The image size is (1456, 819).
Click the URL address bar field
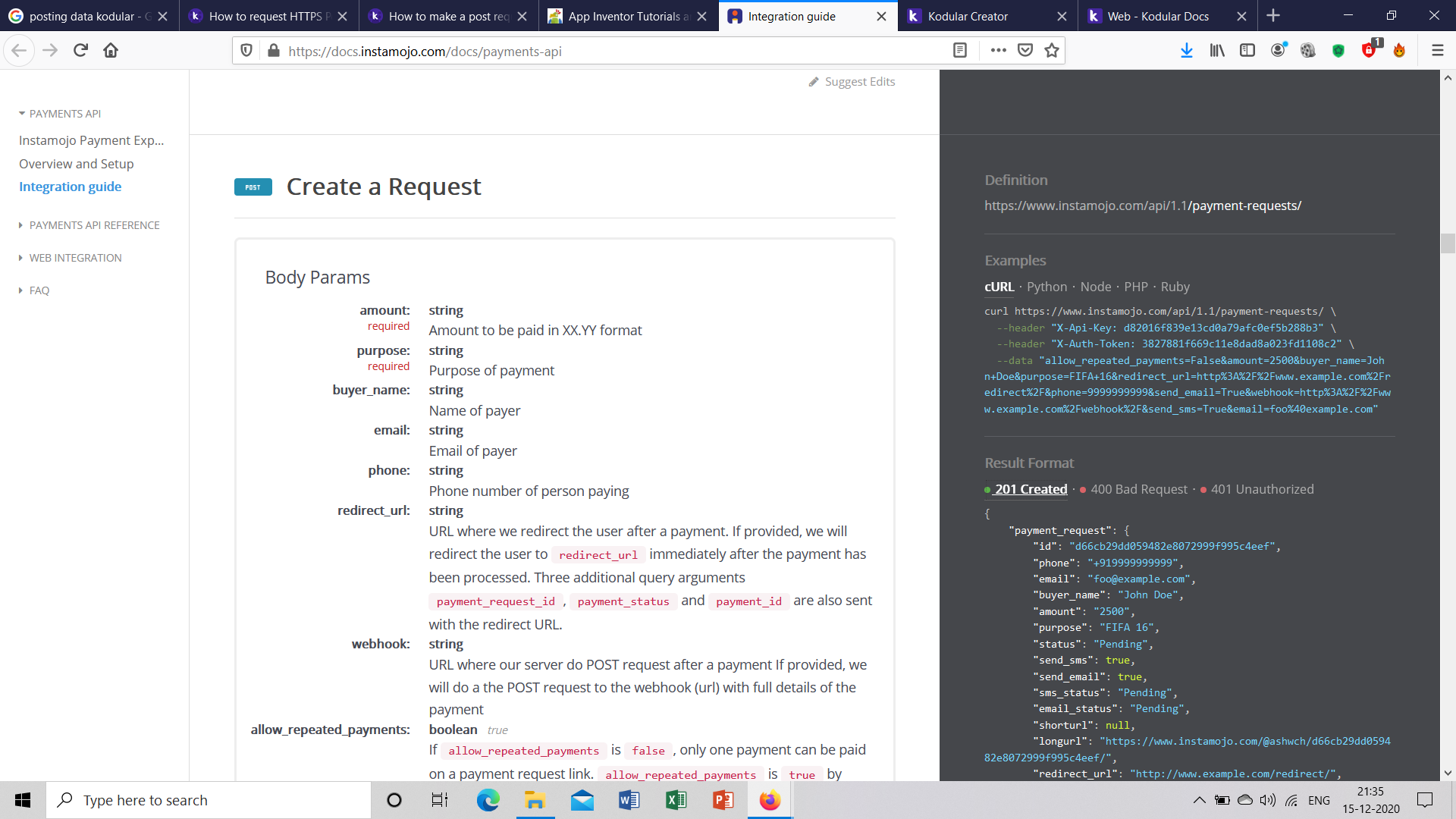(607, 51)
